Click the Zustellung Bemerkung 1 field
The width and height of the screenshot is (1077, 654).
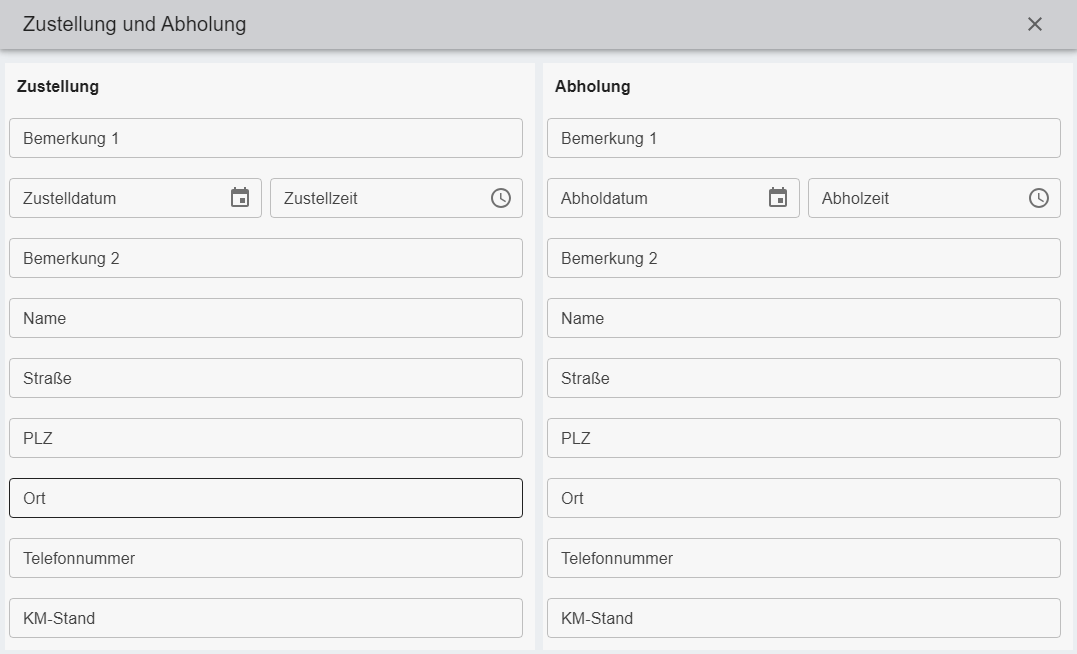click(x=265, y=138)
